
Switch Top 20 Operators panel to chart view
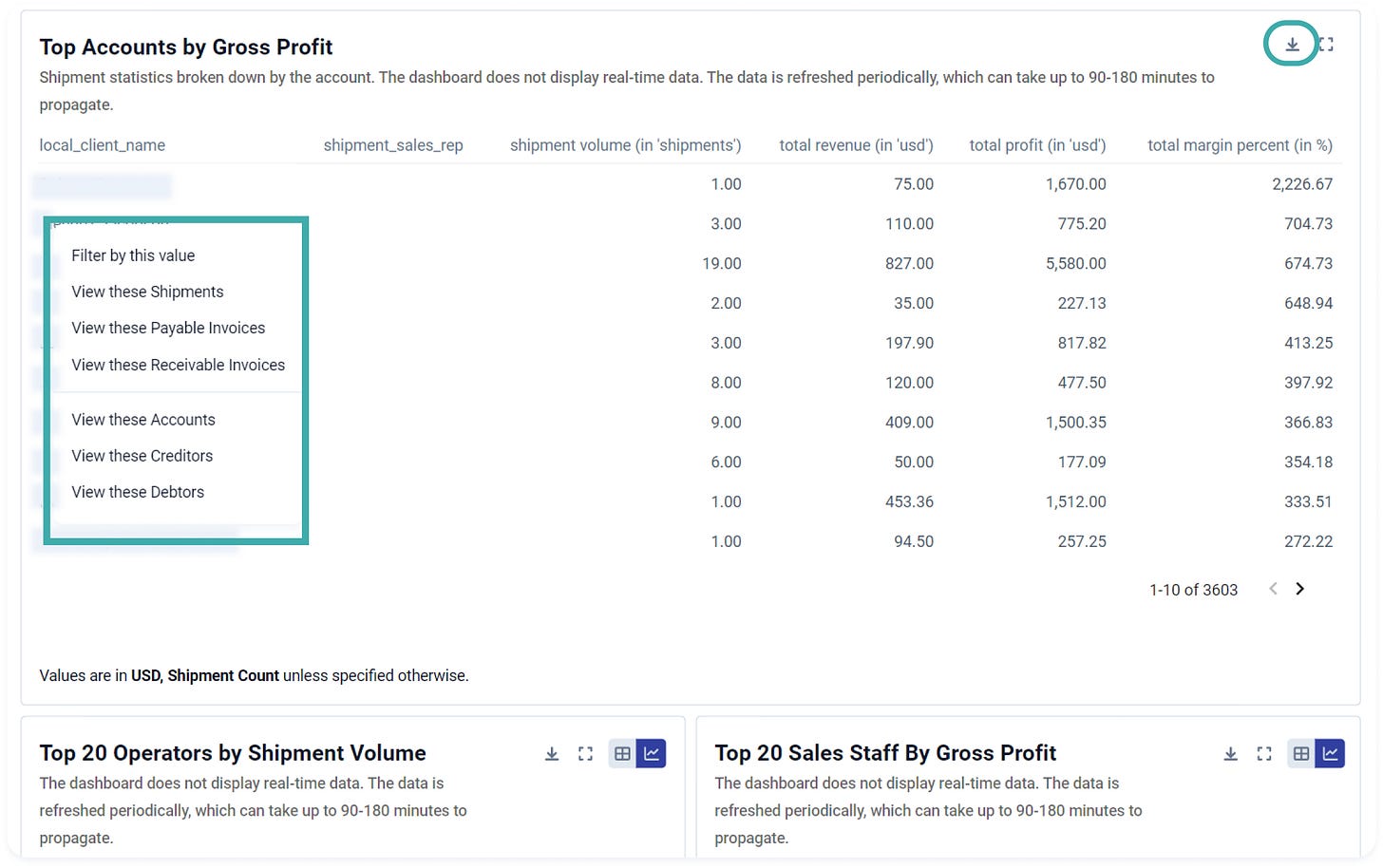coord(652,754)
